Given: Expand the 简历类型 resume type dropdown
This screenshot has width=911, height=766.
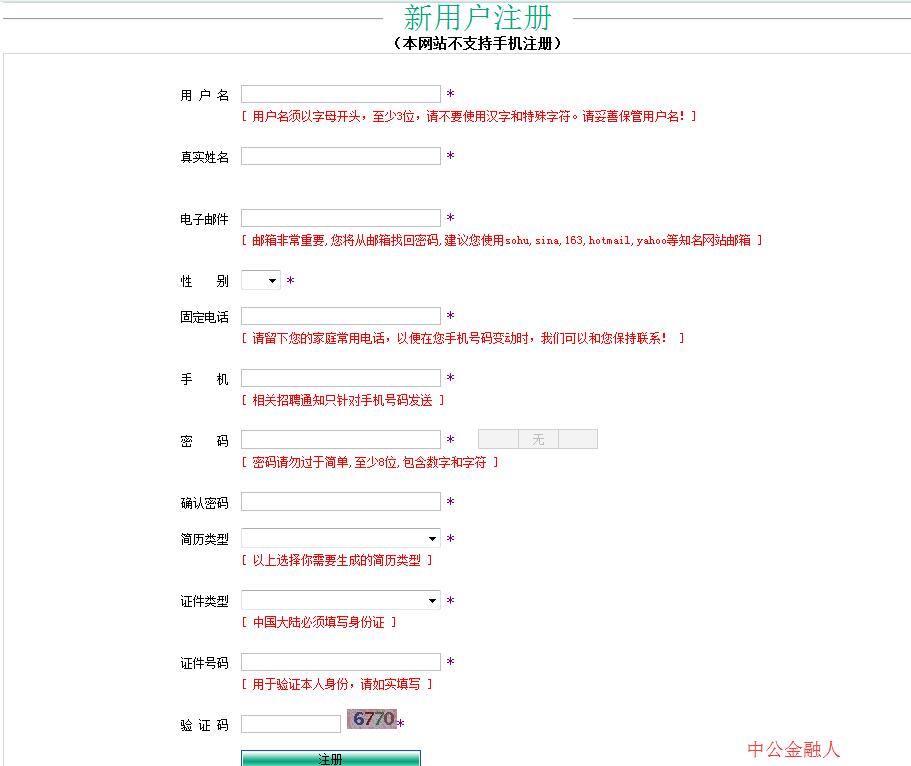Looking at the screenshot, I should (x=340, y=538).
